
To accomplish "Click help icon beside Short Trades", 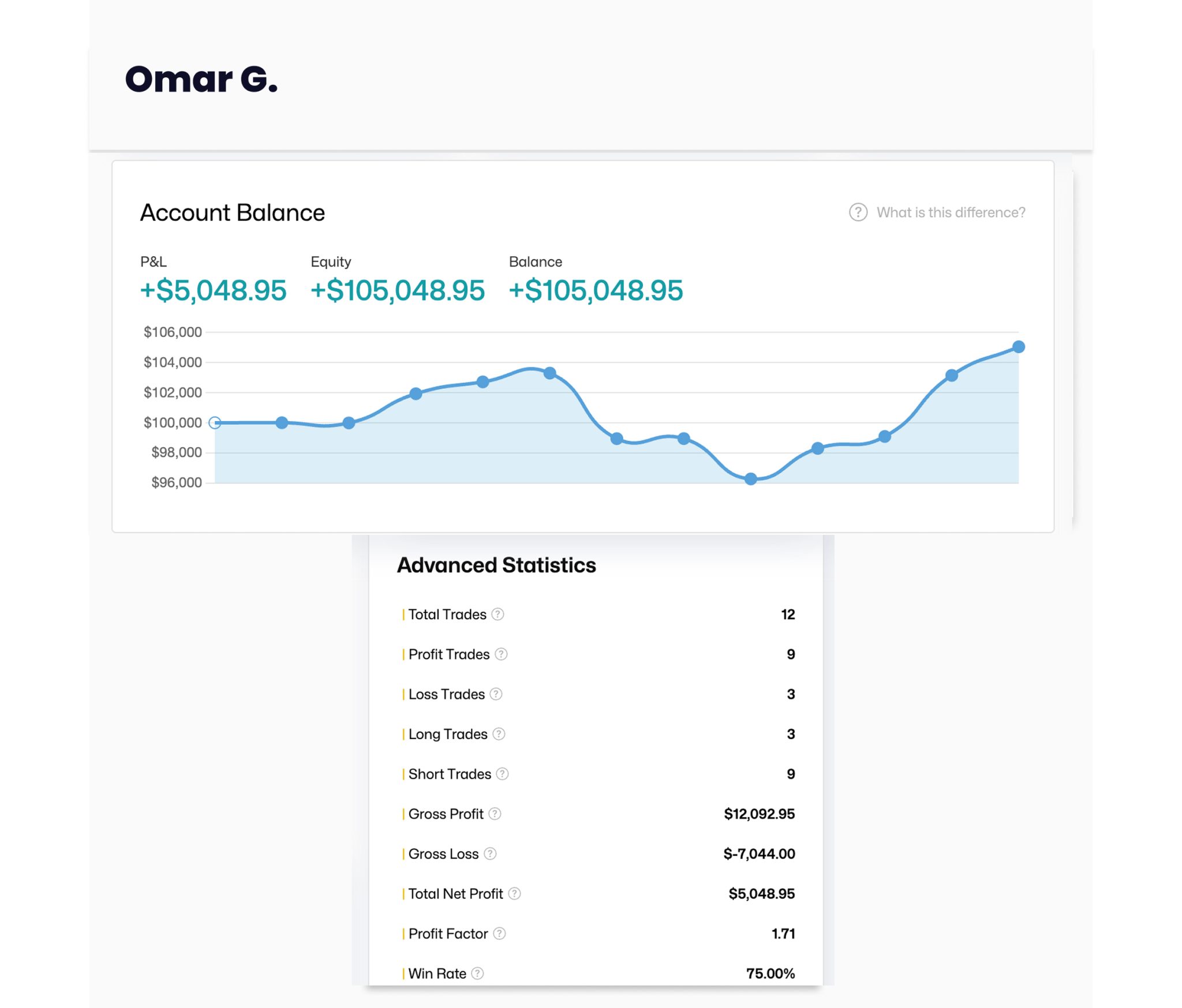I will tap(502, 774).
